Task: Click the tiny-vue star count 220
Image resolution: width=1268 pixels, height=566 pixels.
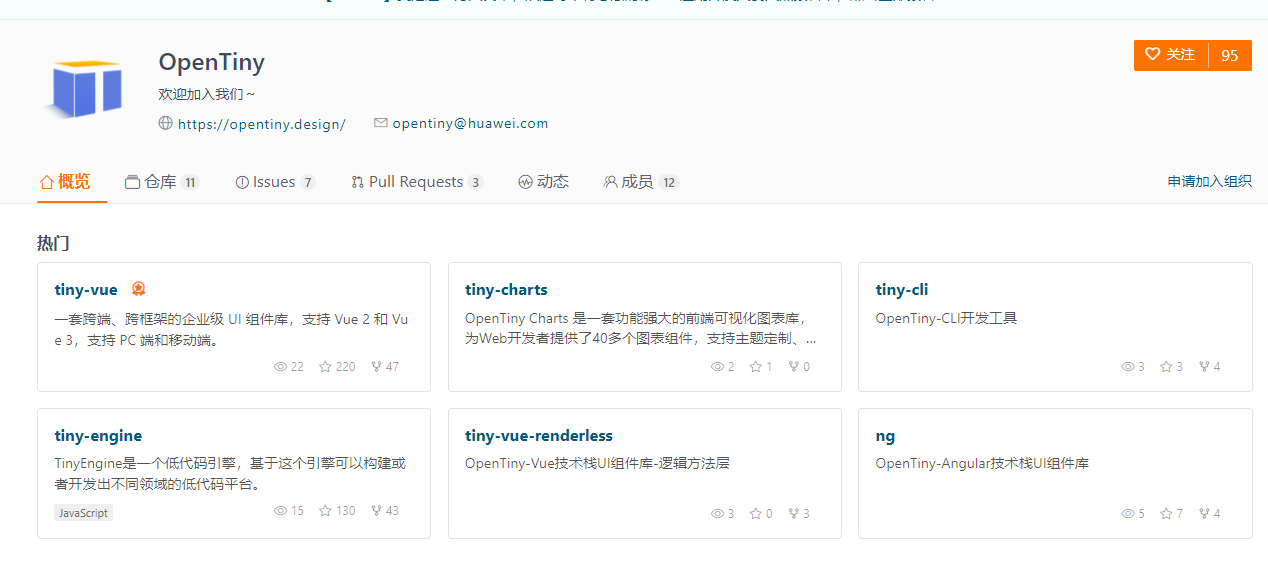Action: pos(346,367)
